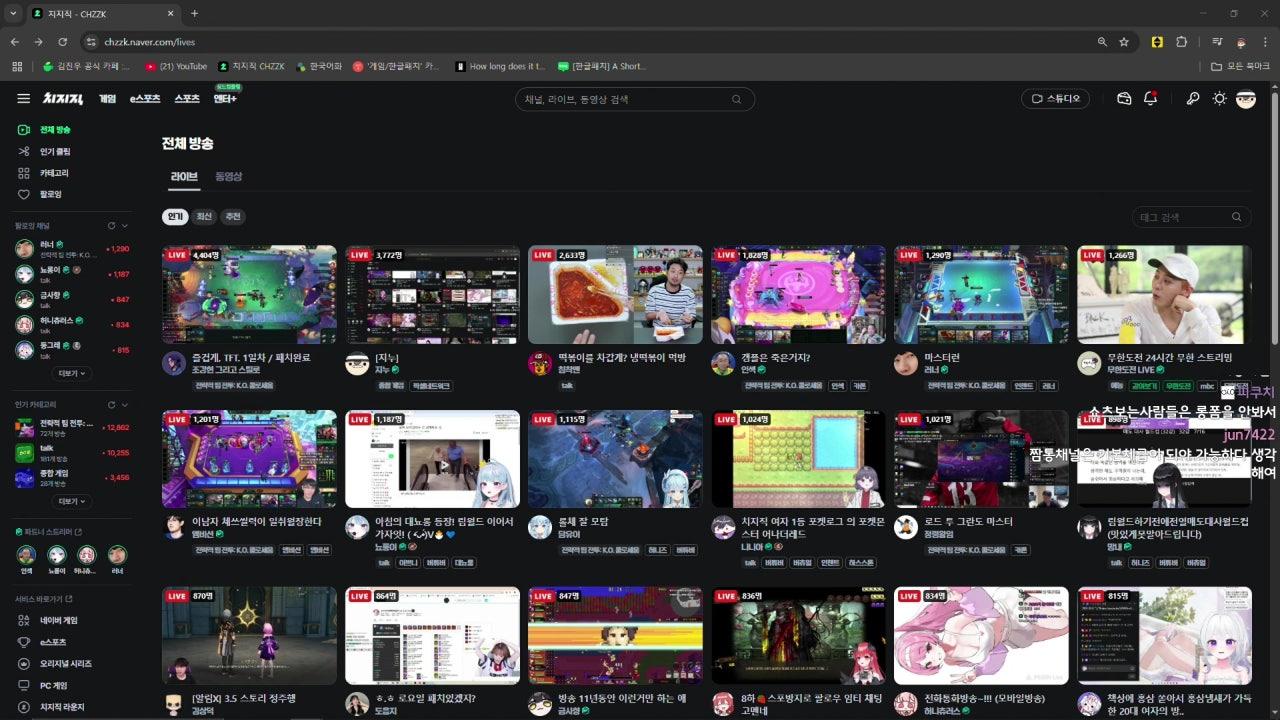The width and height of the screenshot is (1280, 720).
Task: Click the 스튜디오 button
Action: [1055, 98]
